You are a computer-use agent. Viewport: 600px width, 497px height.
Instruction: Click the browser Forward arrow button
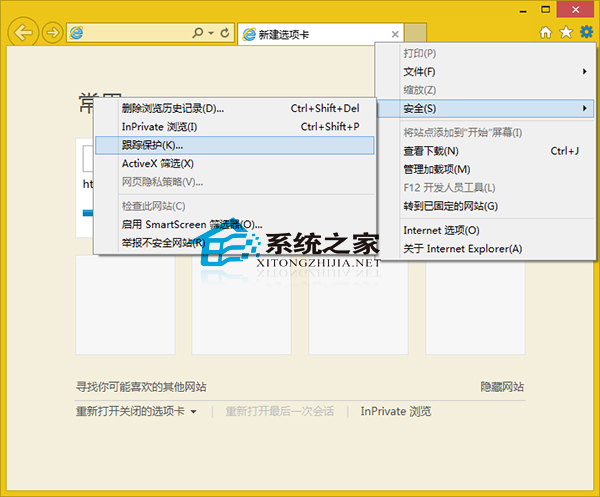point(52,33)
